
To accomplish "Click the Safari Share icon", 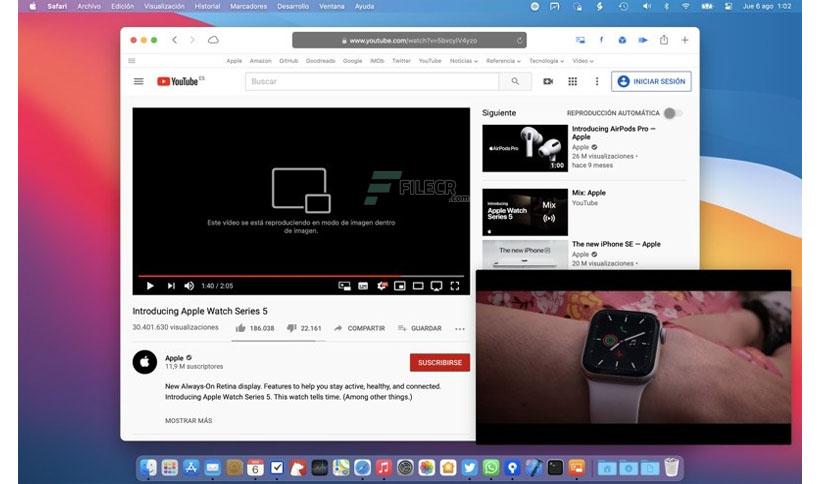I will (664, 40).
